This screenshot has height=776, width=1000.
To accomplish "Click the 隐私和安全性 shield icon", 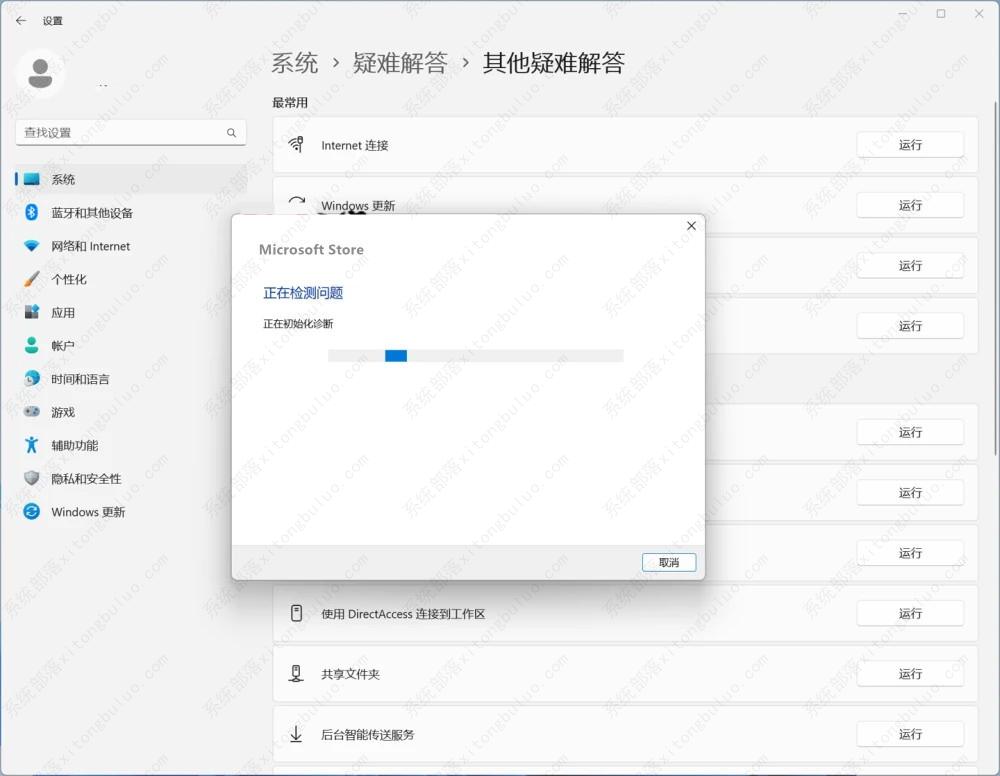I will [32, 479].
